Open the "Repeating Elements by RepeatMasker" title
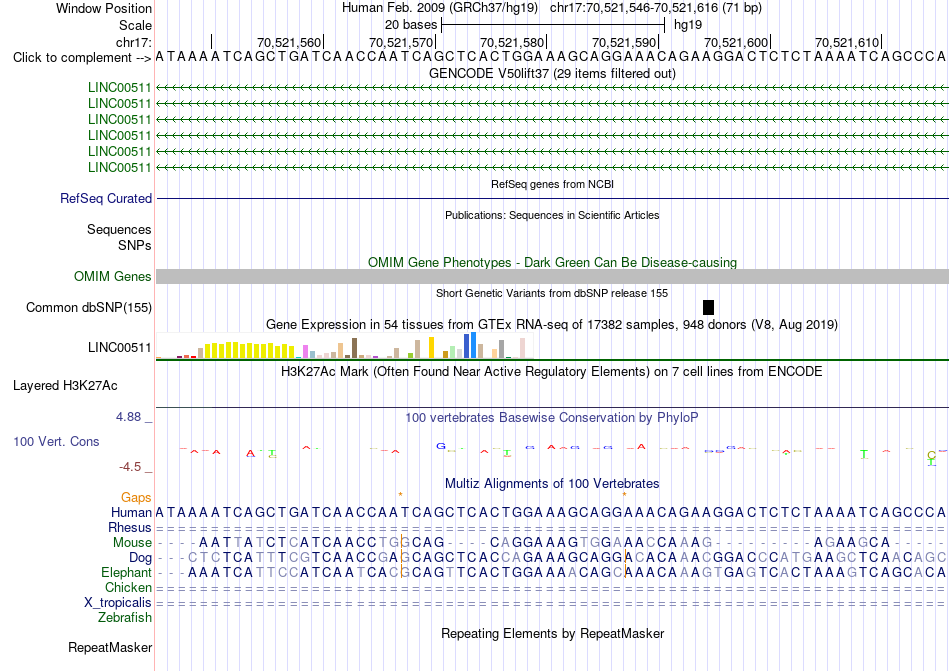The image size is (950, 671). 552,633
